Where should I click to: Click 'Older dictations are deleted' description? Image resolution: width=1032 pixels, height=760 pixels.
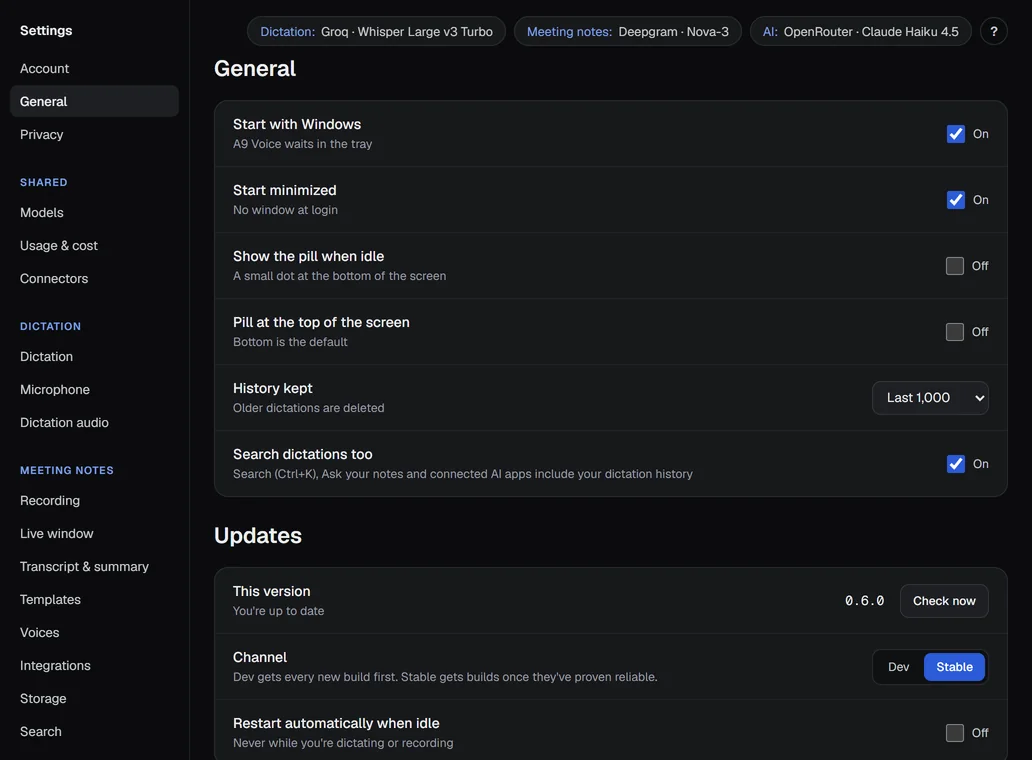(x=309, y=408)
